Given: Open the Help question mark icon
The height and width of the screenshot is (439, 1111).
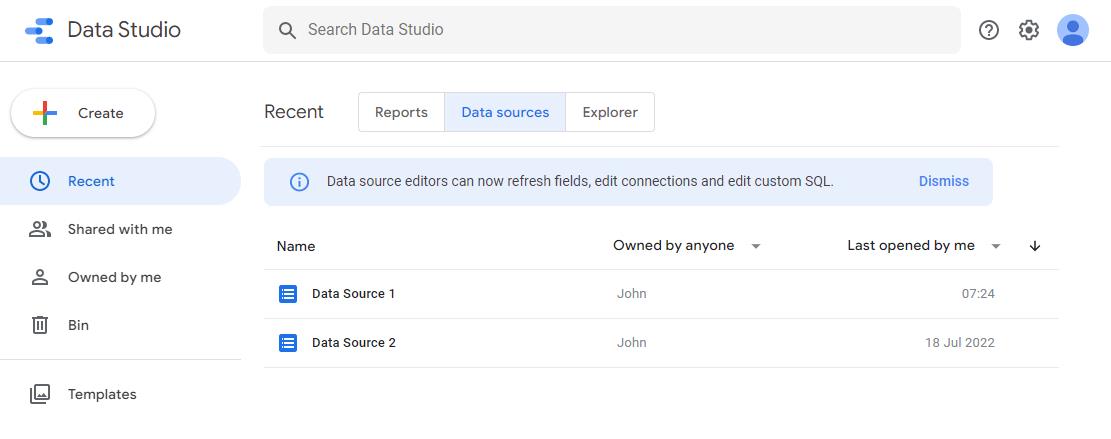Looking at the screenshot, I should click(988, 30).
